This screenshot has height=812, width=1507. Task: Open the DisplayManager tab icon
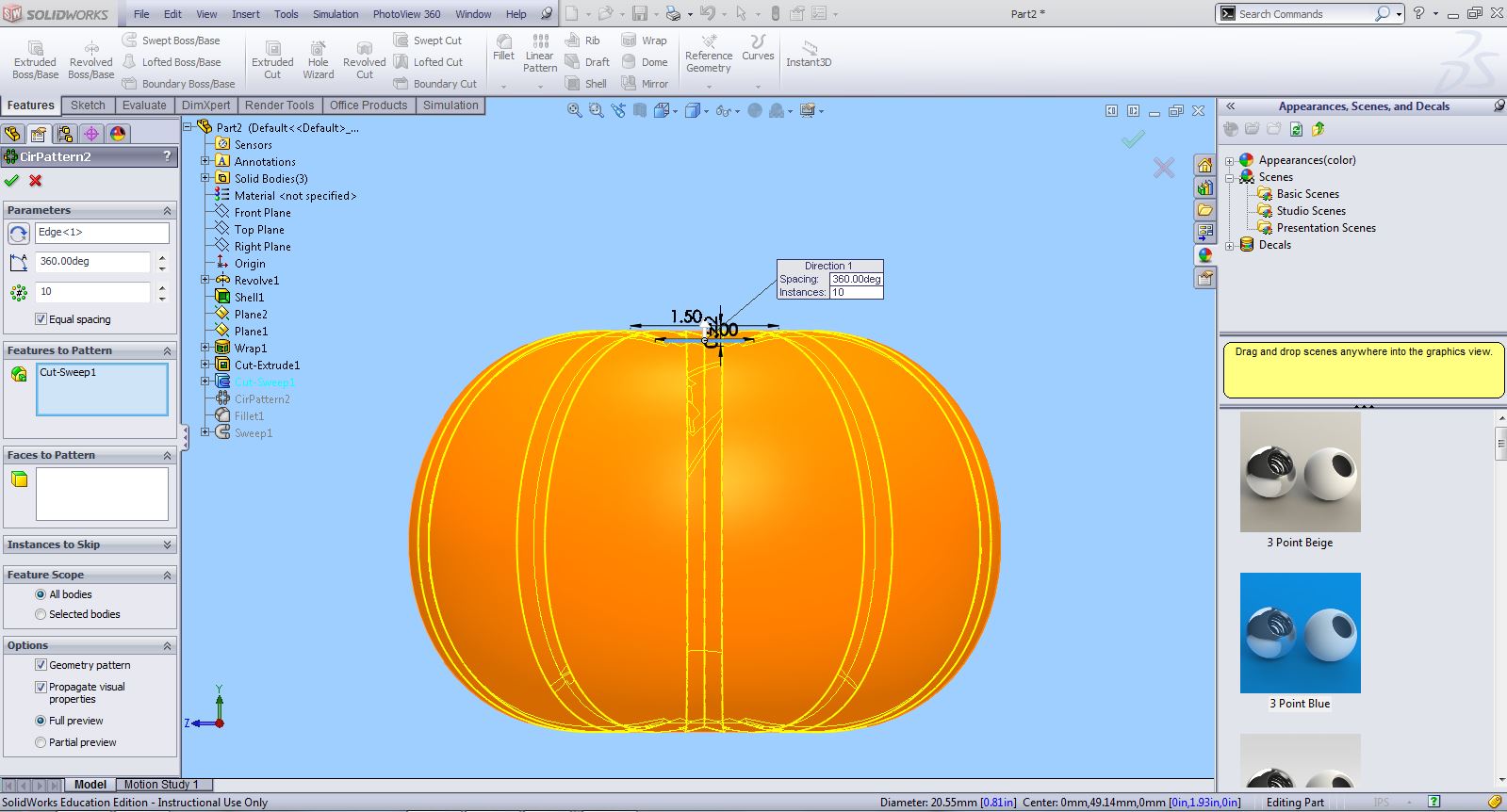tap(117, 134)
